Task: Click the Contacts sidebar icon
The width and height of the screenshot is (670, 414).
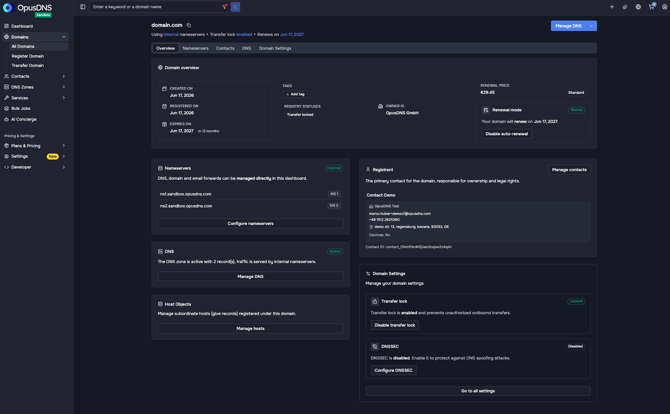Action: [x=6, y=76]
